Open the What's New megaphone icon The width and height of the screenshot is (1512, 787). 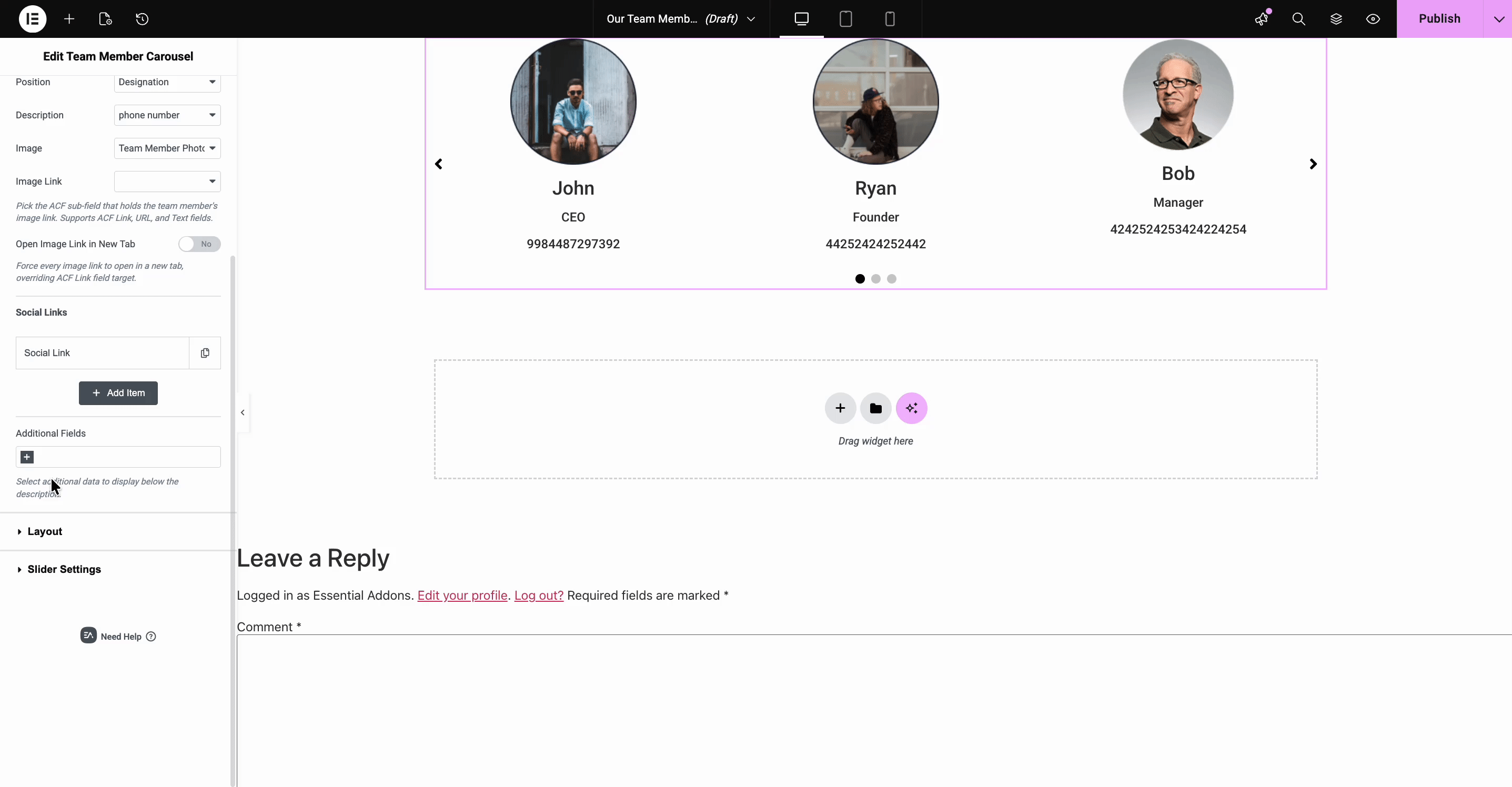[x=1262, y=19]
